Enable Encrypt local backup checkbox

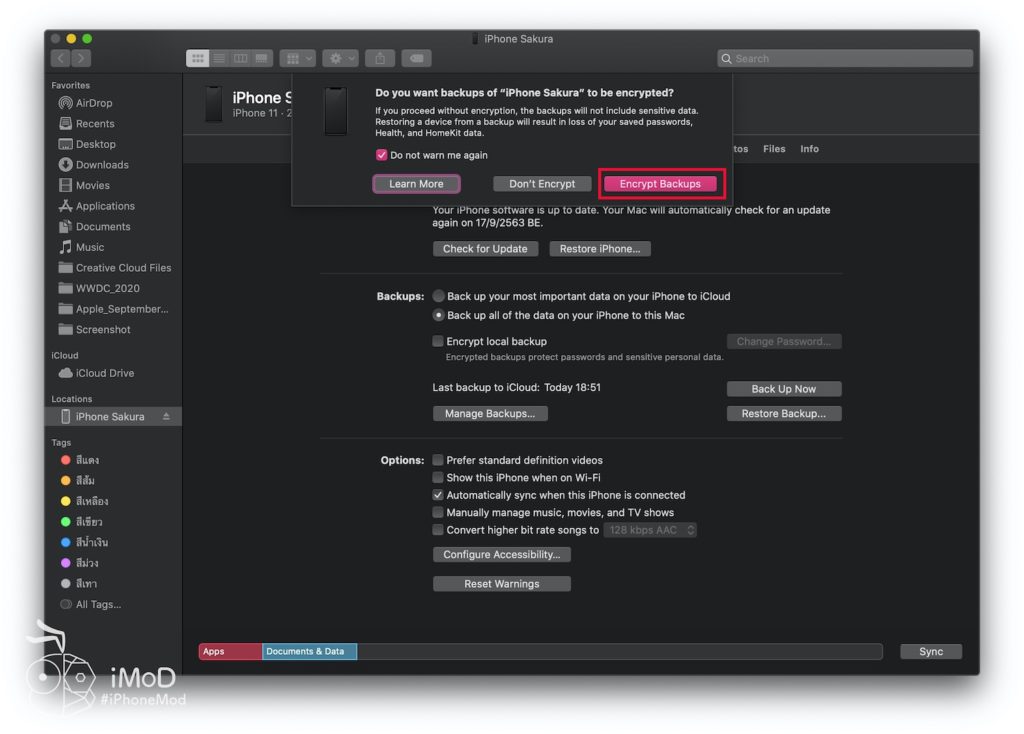pyautogui.click(x=438, y=342)
